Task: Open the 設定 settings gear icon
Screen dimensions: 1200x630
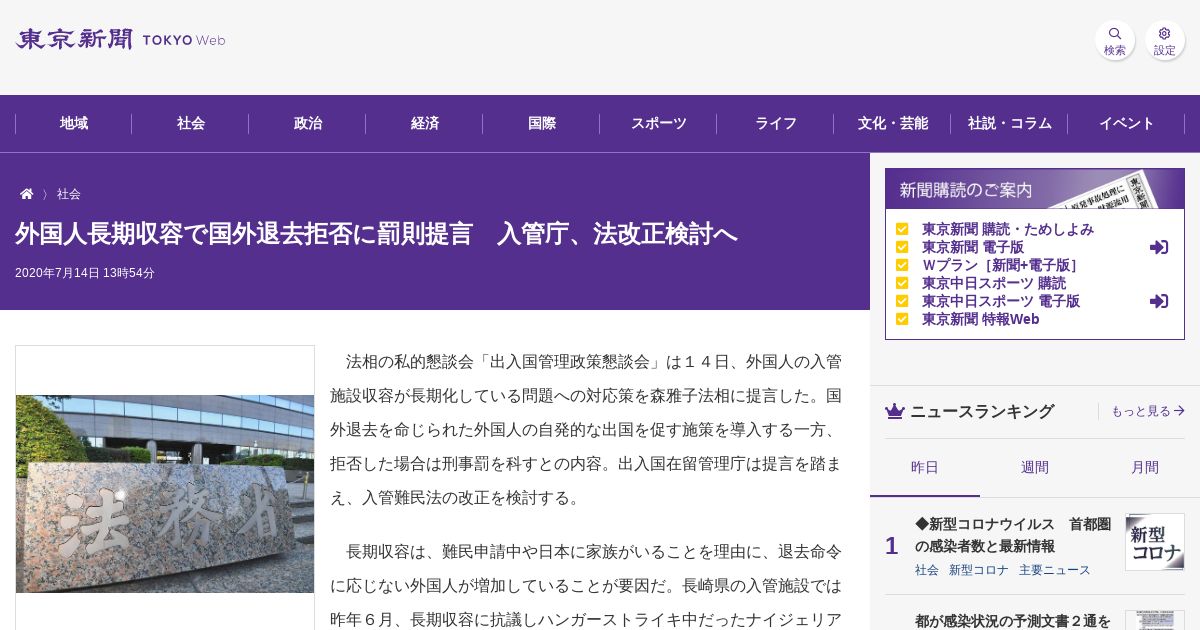Action: pos(1165,40)
